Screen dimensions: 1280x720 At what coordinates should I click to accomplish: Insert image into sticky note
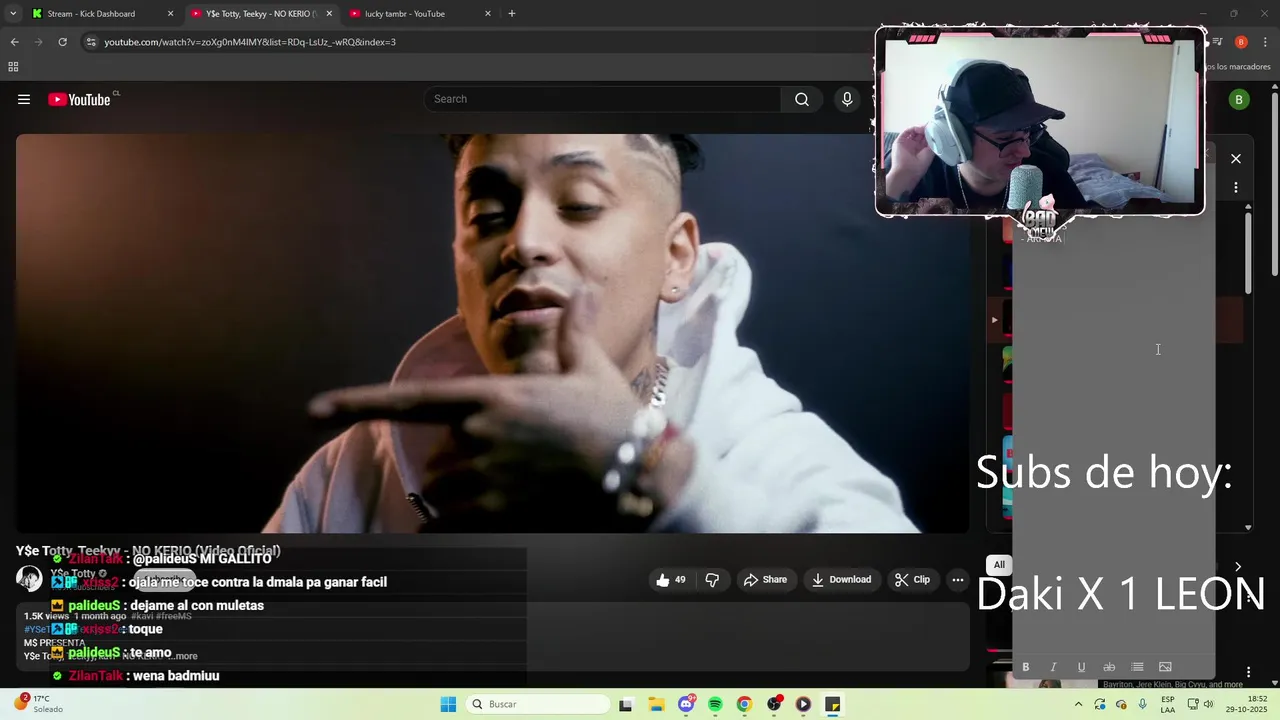[x=1165, y=667]
